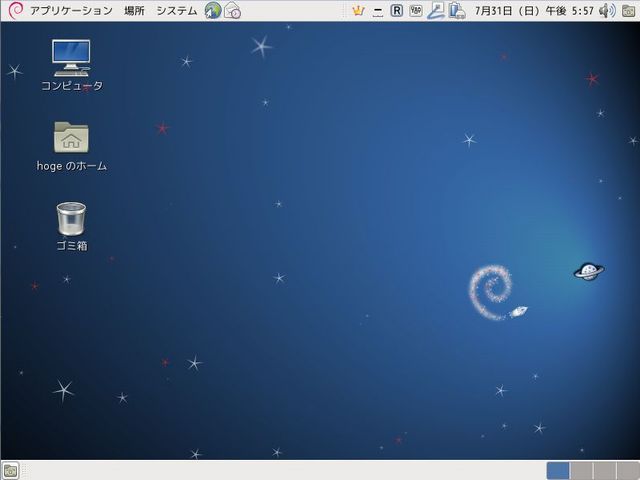The width and height of the screenshot is (640, 480).
Task: Click the ゴミ箱 trash icon
Action: coord(71,218)
